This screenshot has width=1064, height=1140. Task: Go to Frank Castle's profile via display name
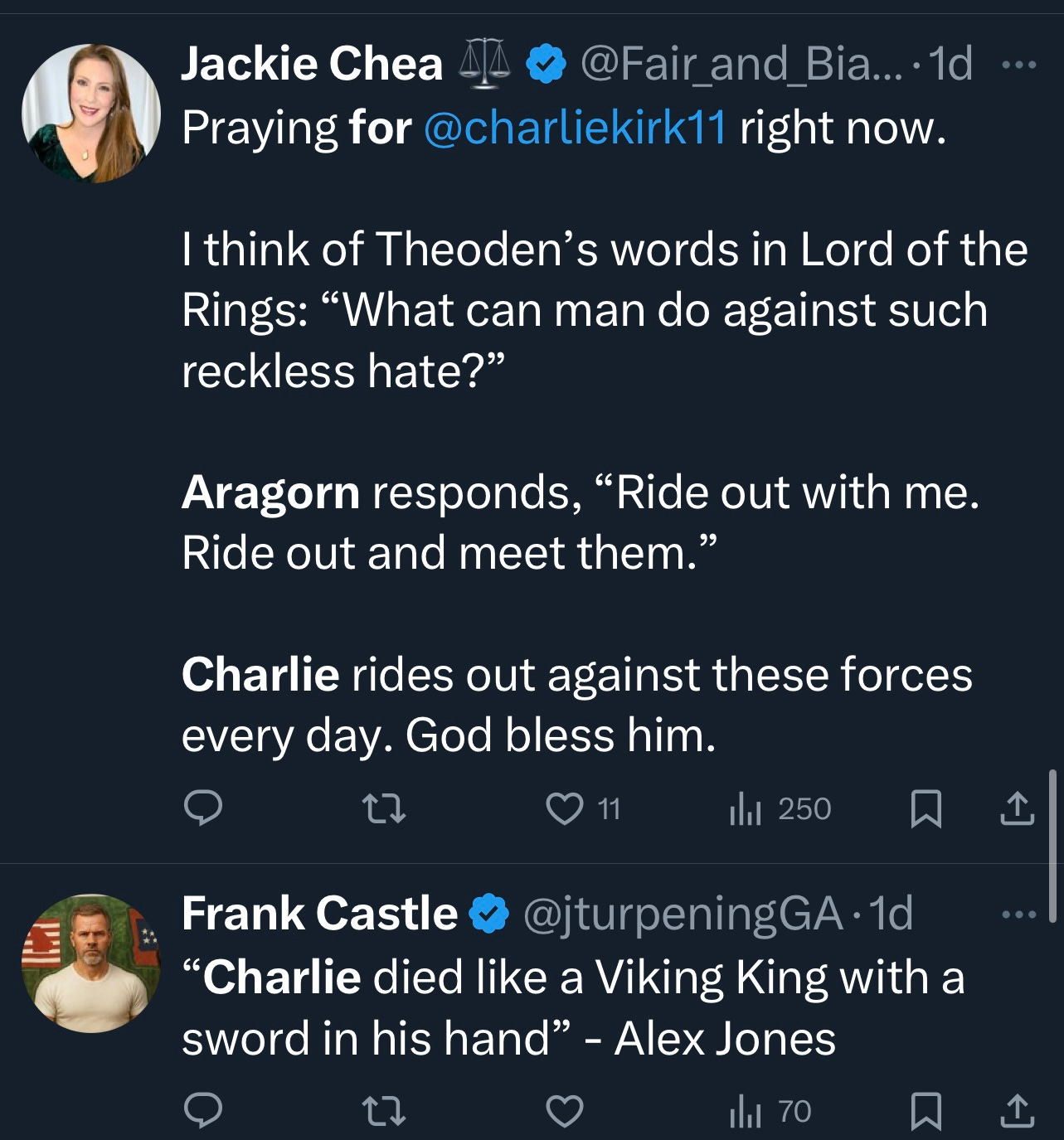(x=319, y=914)
